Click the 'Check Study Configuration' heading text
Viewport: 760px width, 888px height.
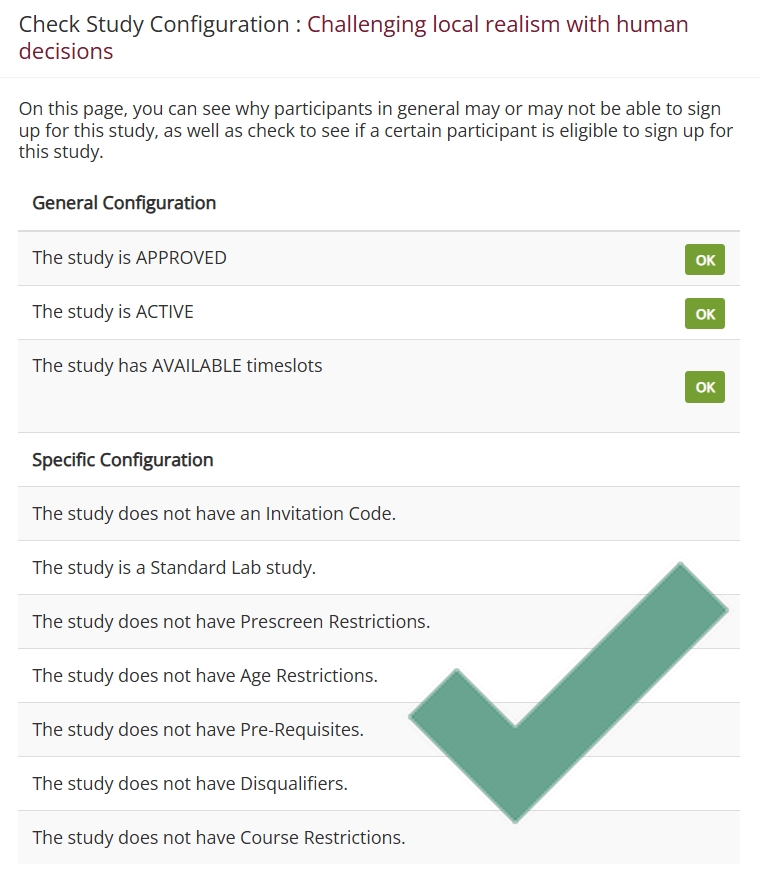click(x=154, y=24)
